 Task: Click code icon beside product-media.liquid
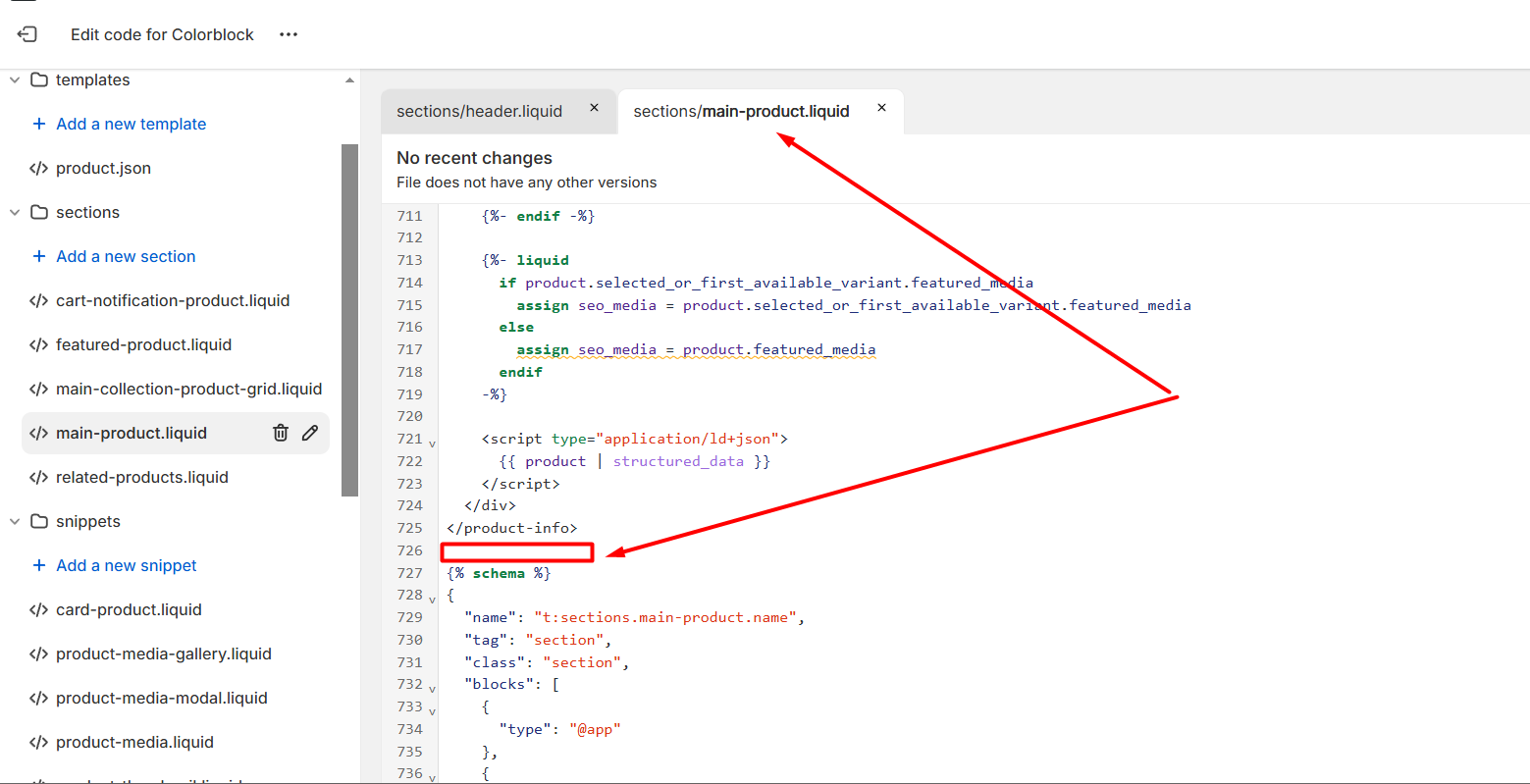coord(39,742)
